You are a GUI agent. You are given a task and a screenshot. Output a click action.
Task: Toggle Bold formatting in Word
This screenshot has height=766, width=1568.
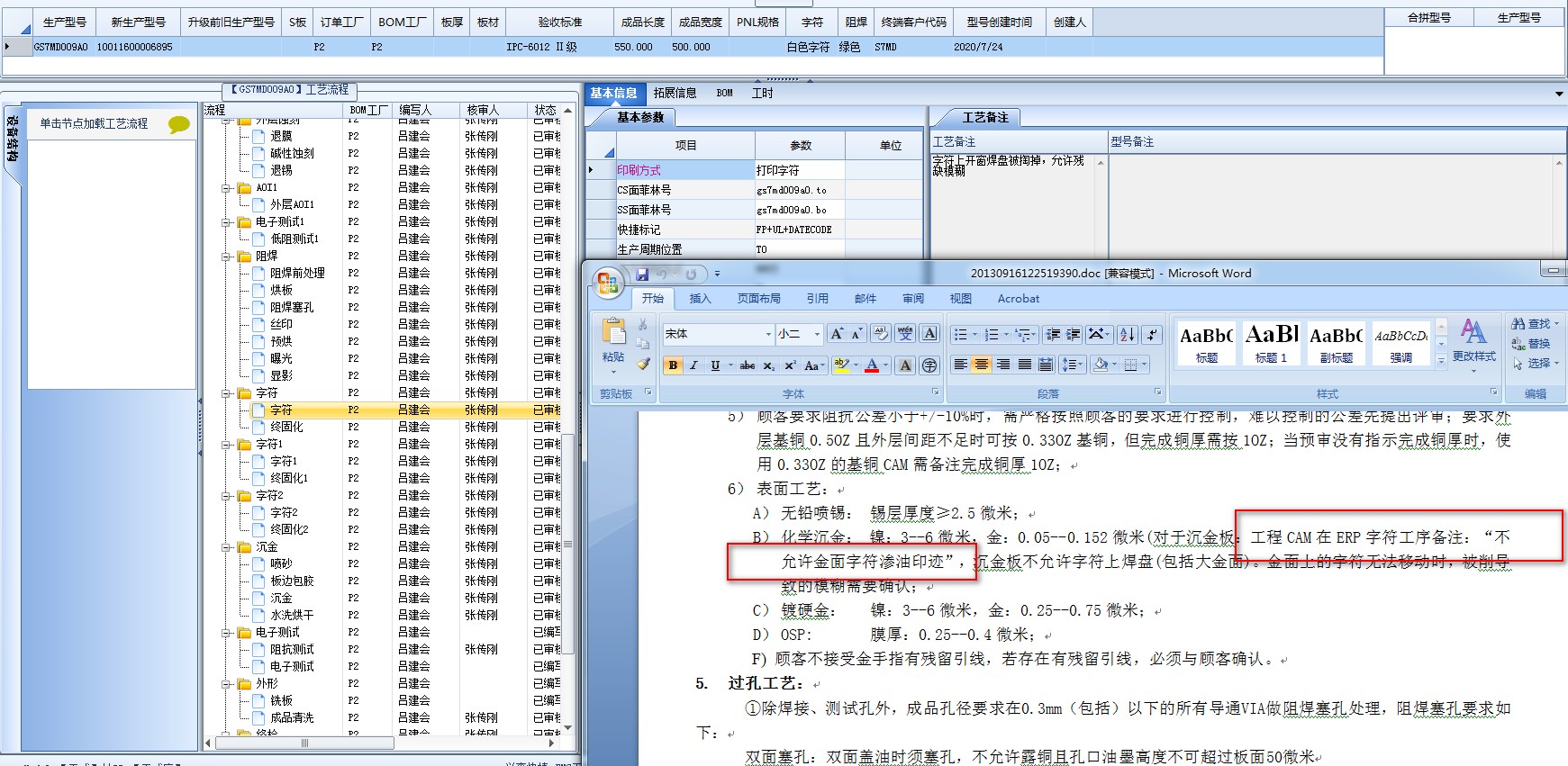673,365
